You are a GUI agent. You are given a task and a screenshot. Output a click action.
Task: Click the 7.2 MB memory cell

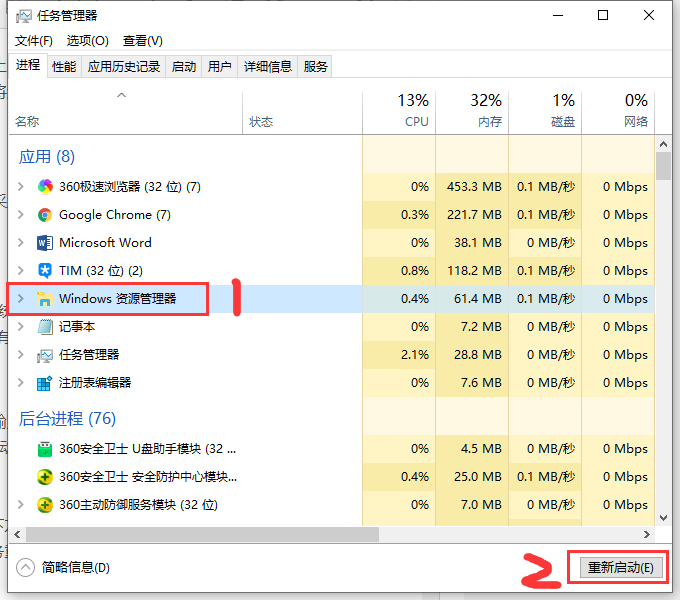(472, 326)
